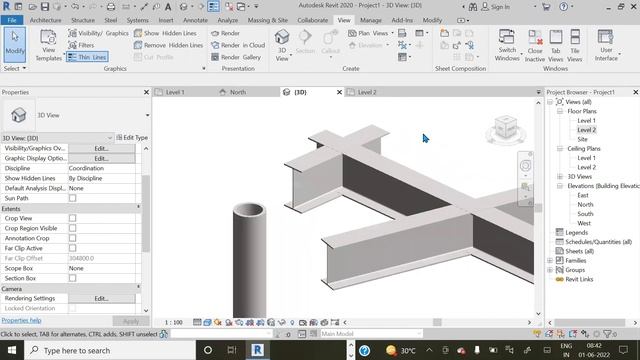Click Tile Views tool
The width and height of the screenshot is (640, 360).
(575, 46)
